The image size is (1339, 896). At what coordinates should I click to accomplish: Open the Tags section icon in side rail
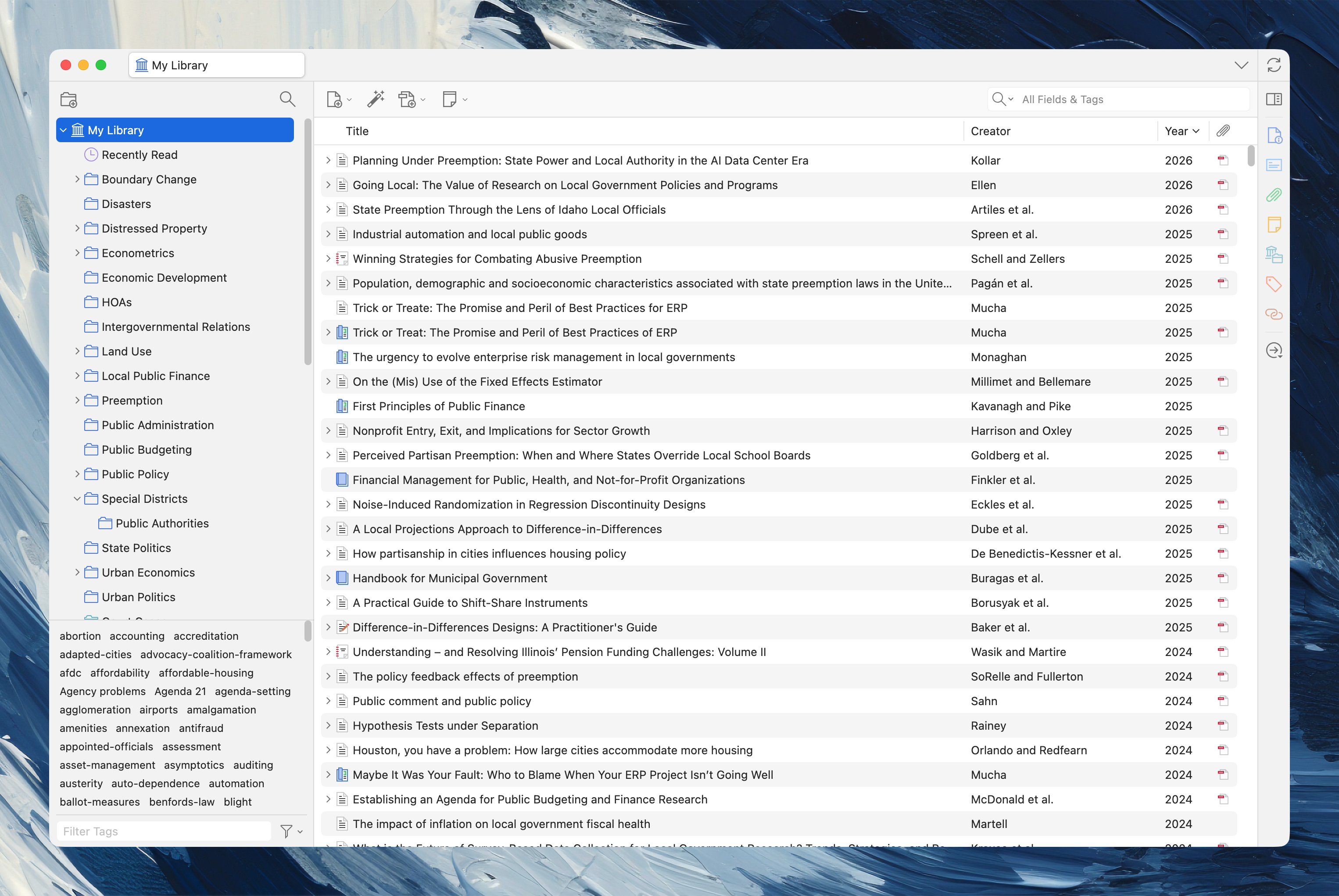(x=1274, y=284)
